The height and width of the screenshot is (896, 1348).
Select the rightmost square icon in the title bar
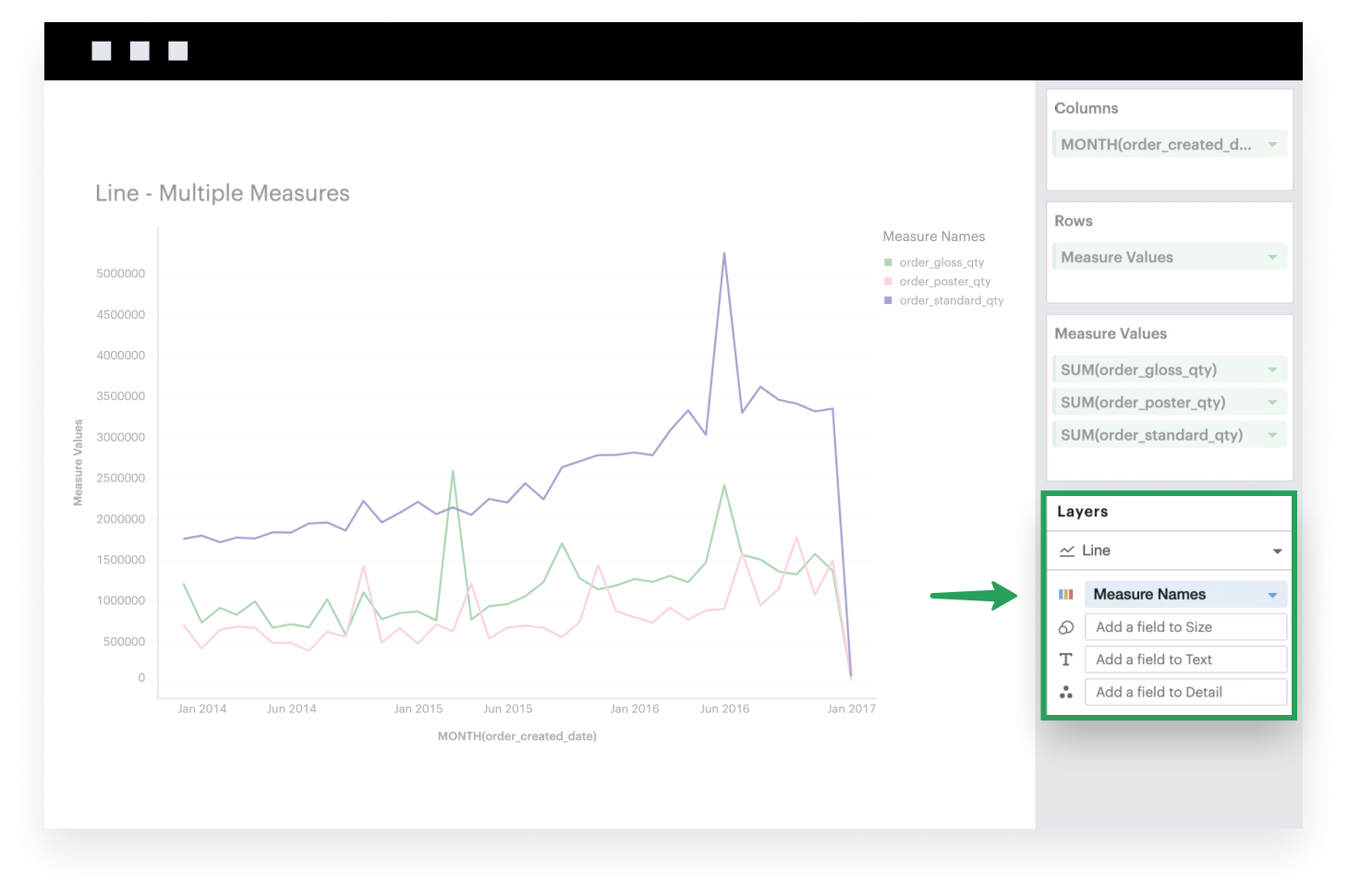click(177, 51)
